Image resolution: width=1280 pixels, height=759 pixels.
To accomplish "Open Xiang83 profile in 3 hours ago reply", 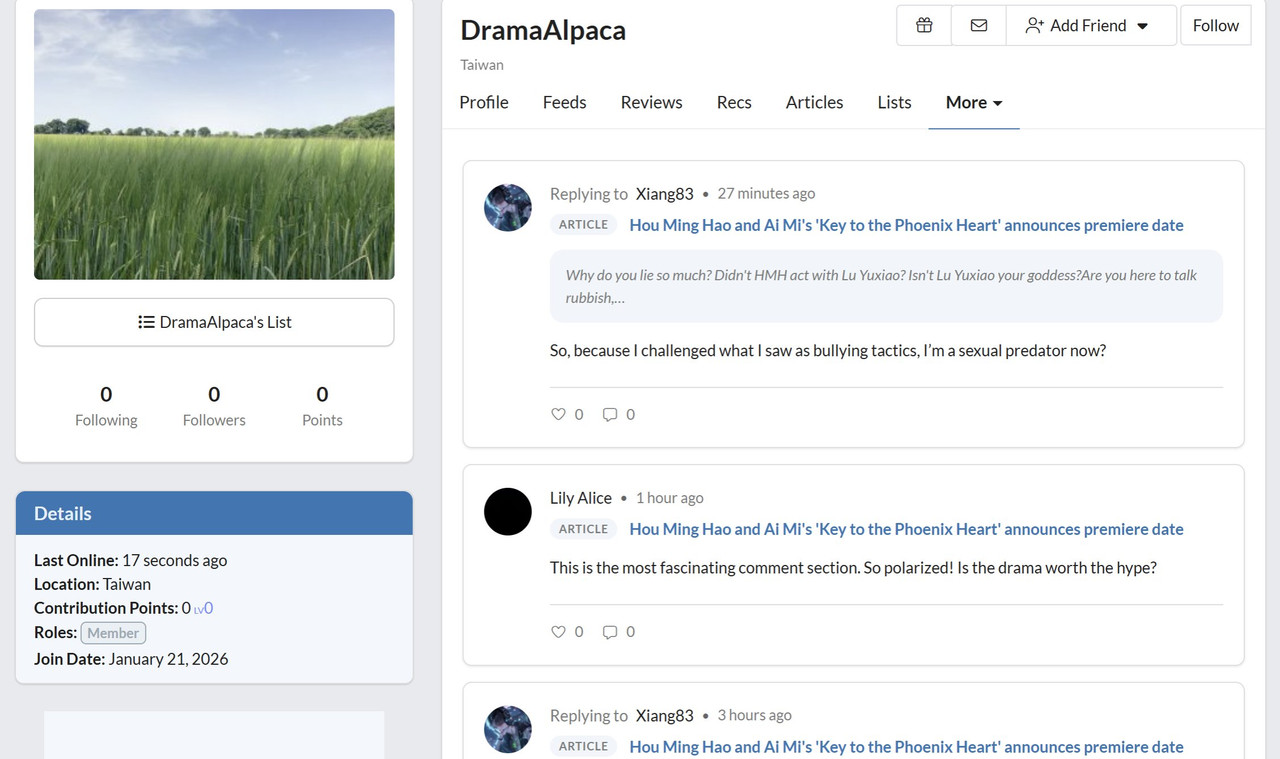I will (665, 716).
